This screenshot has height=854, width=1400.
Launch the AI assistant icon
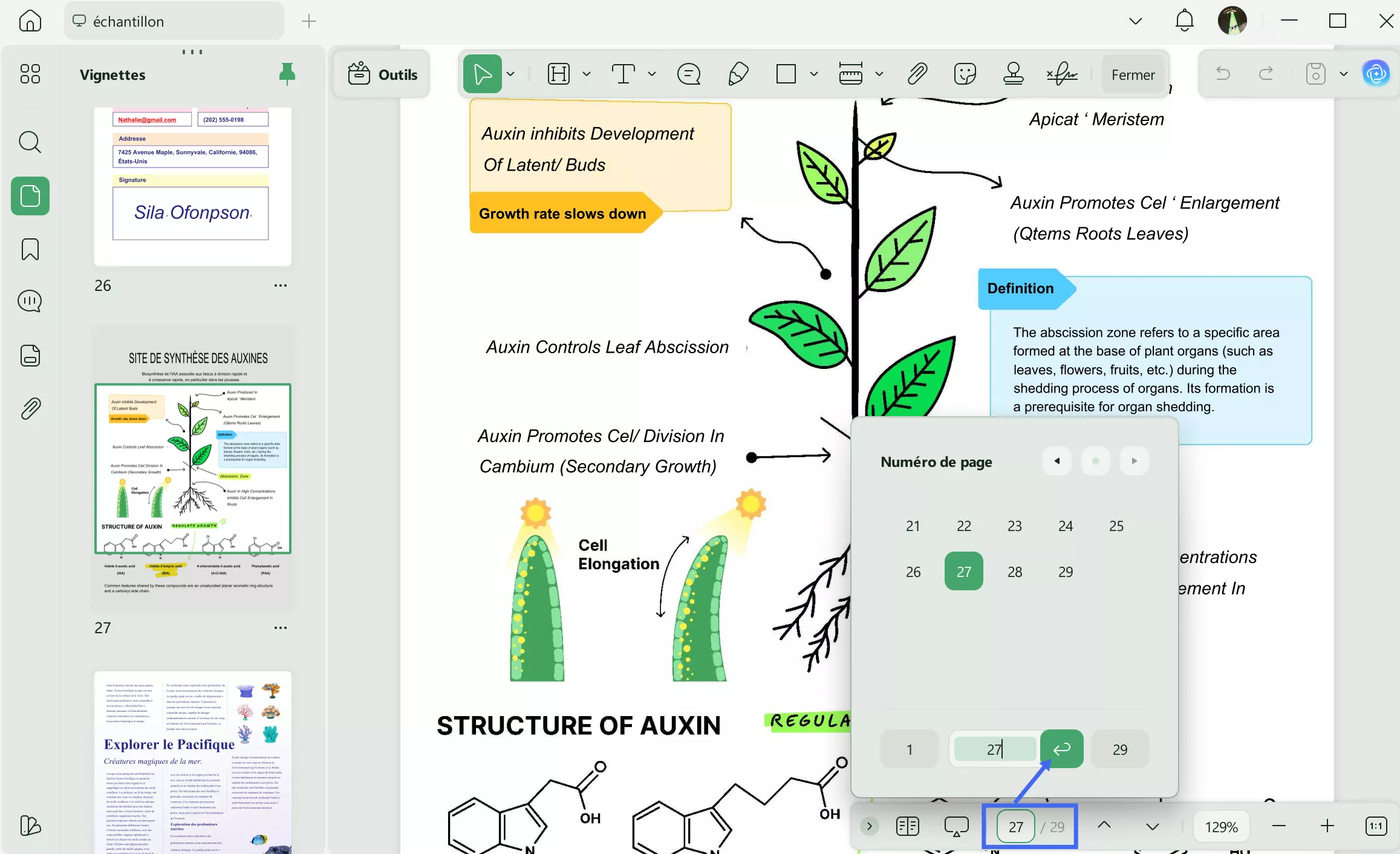point(1376,74)
